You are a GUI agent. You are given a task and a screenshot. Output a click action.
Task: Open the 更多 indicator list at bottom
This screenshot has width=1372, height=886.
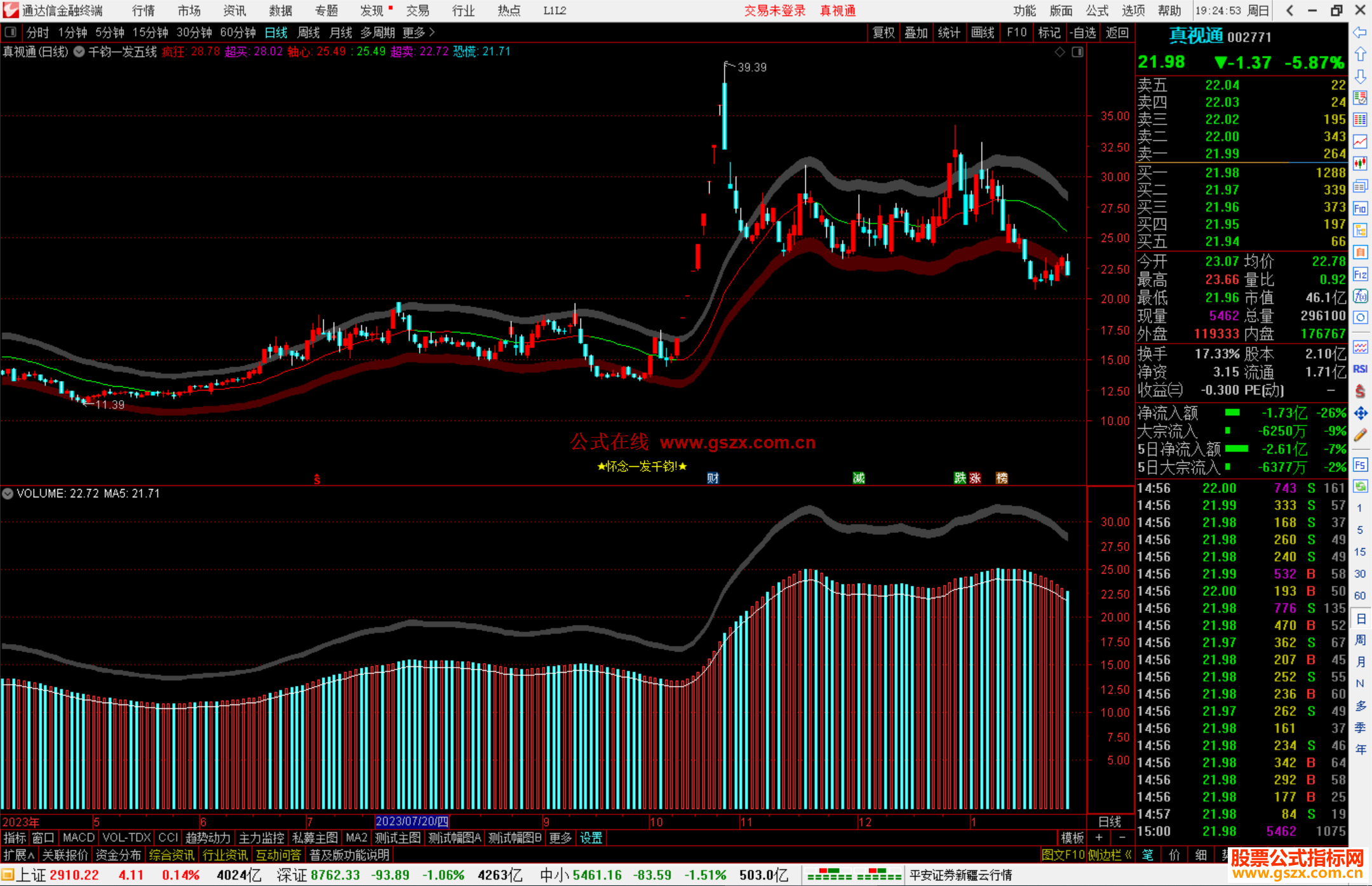pos(560,838)
